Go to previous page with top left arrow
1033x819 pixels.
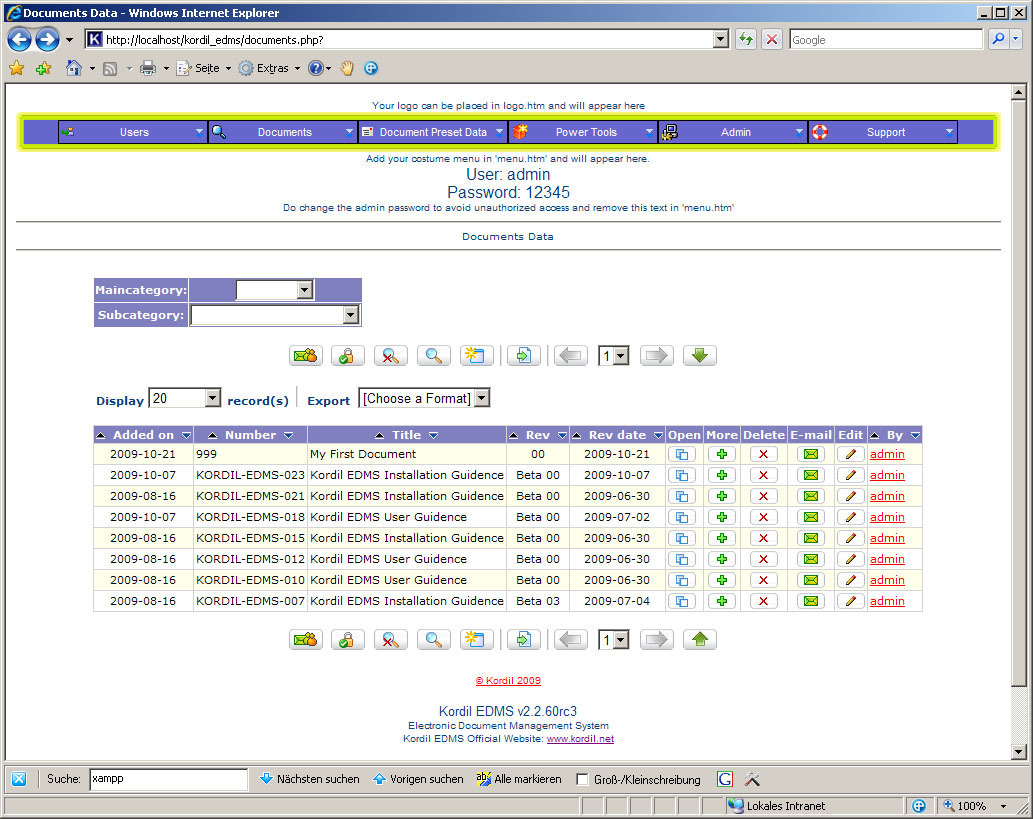pos(571,356)
